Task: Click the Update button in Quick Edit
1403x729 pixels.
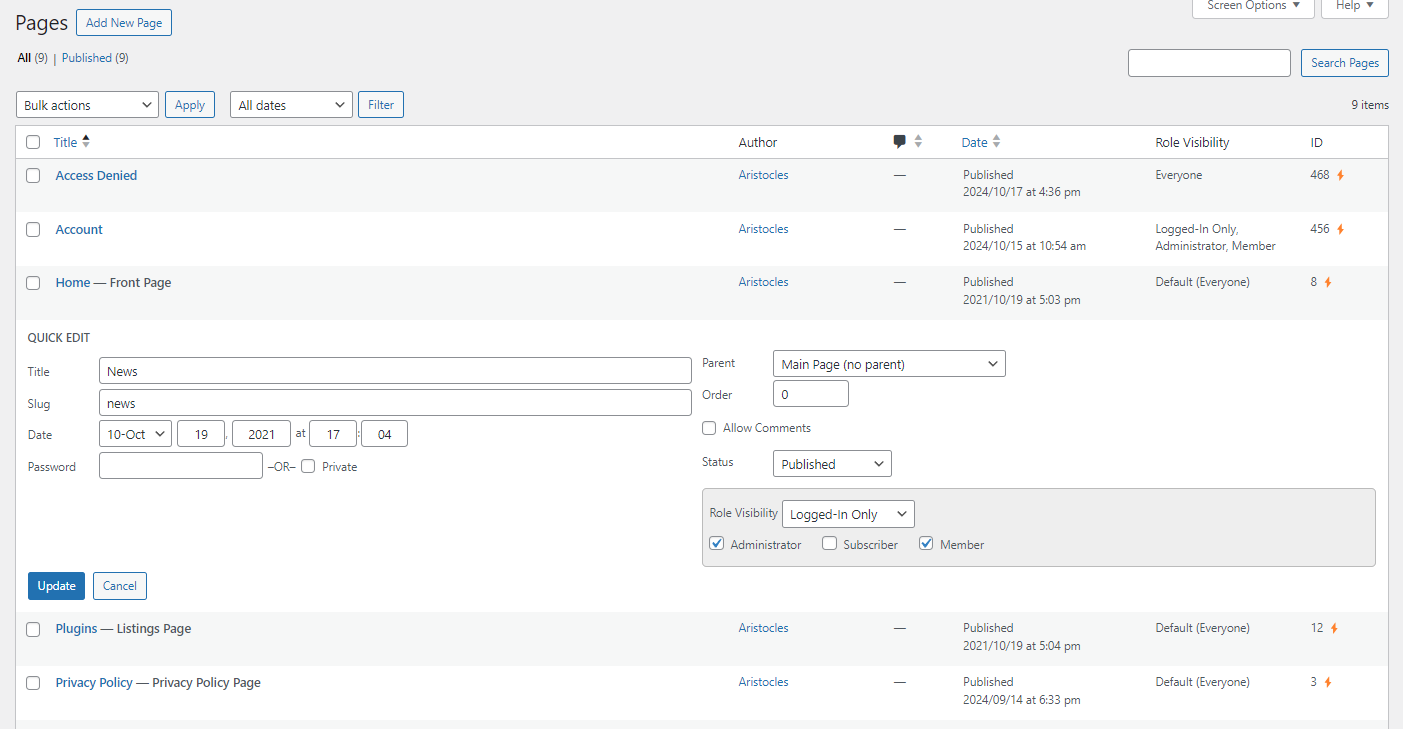Action: pyautogui.click(x=56, y=585)
